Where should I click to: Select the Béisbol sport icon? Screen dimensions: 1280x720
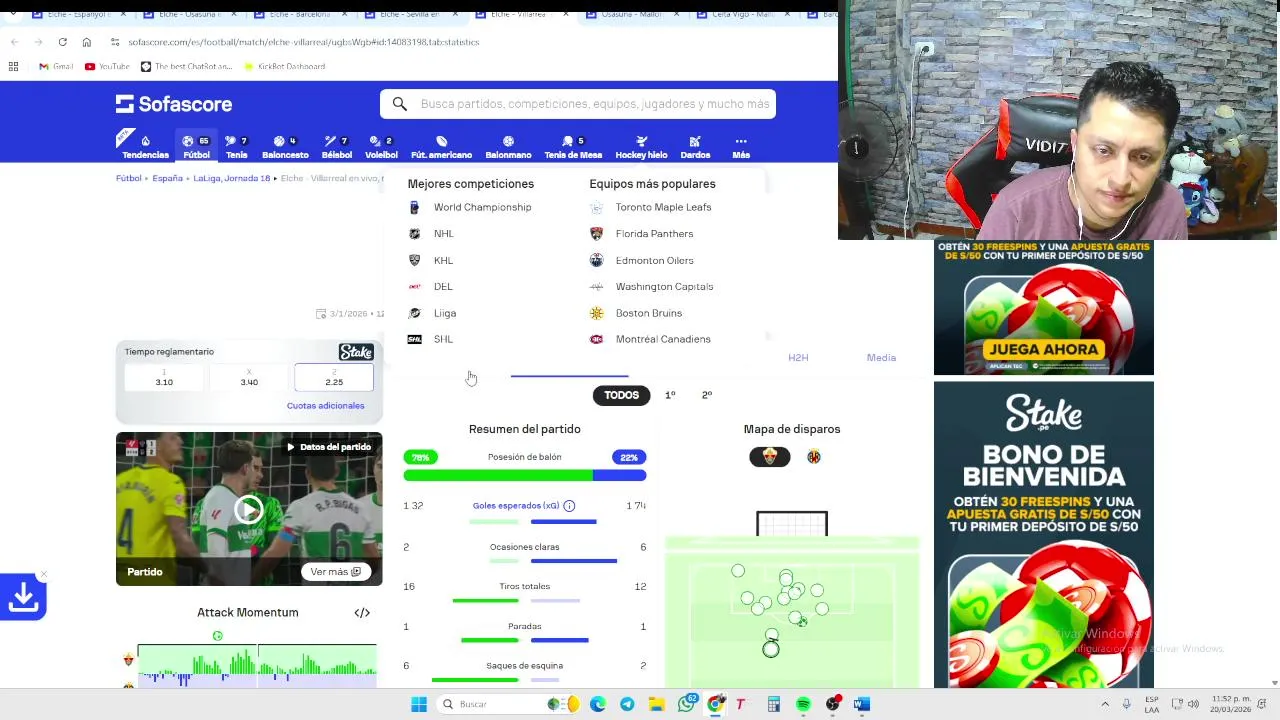[336, 147]
